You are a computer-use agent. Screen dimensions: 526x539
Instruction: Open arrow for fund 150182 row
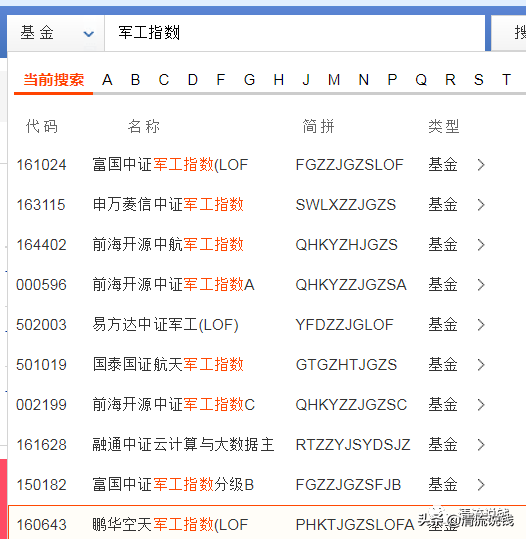point(481,485)
